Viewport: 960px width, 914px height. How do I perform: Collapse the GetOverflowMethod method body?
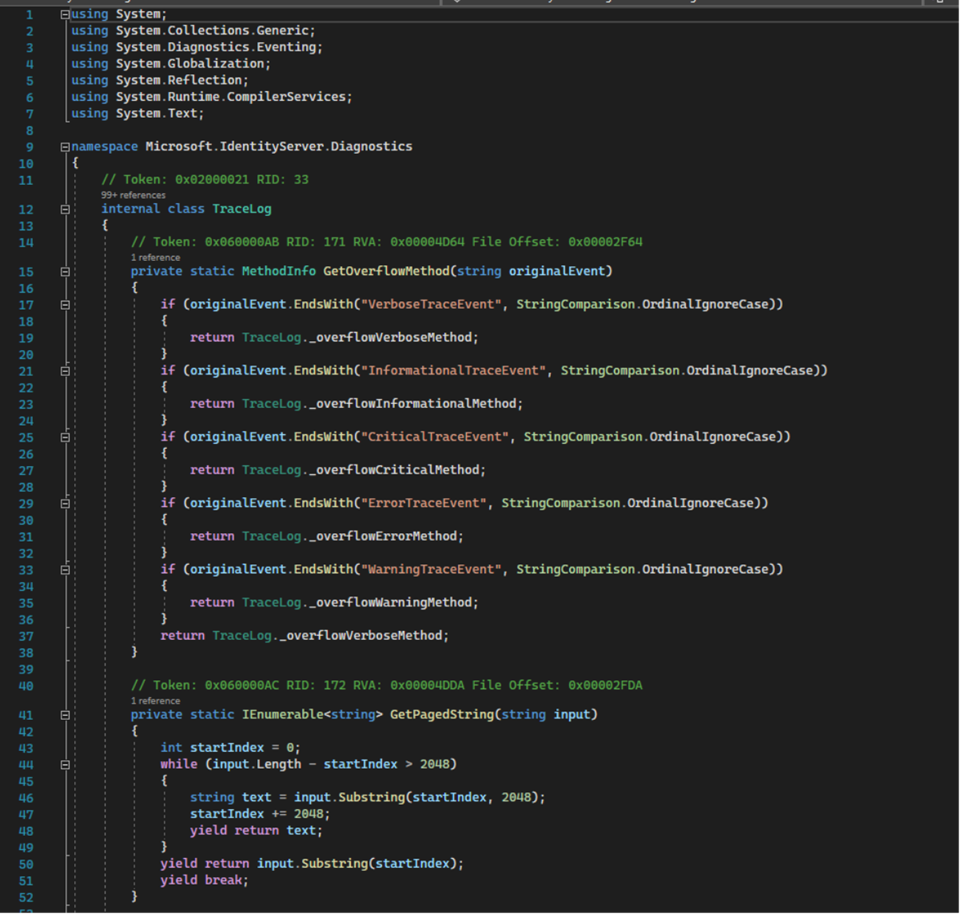tap(64, 271)
